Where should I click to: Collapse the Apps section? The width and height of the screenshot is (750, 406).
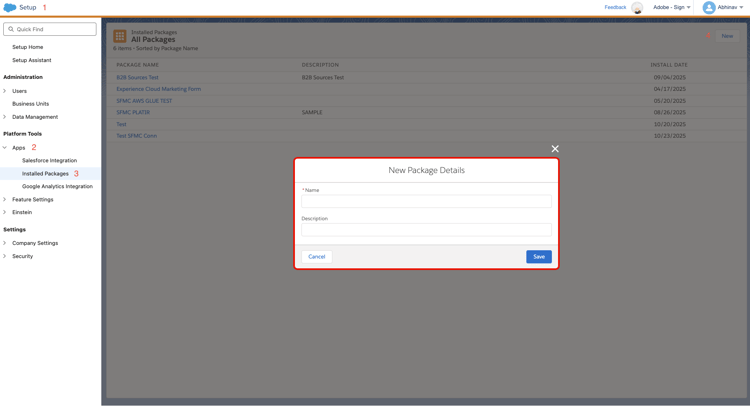tap(5, 148)
